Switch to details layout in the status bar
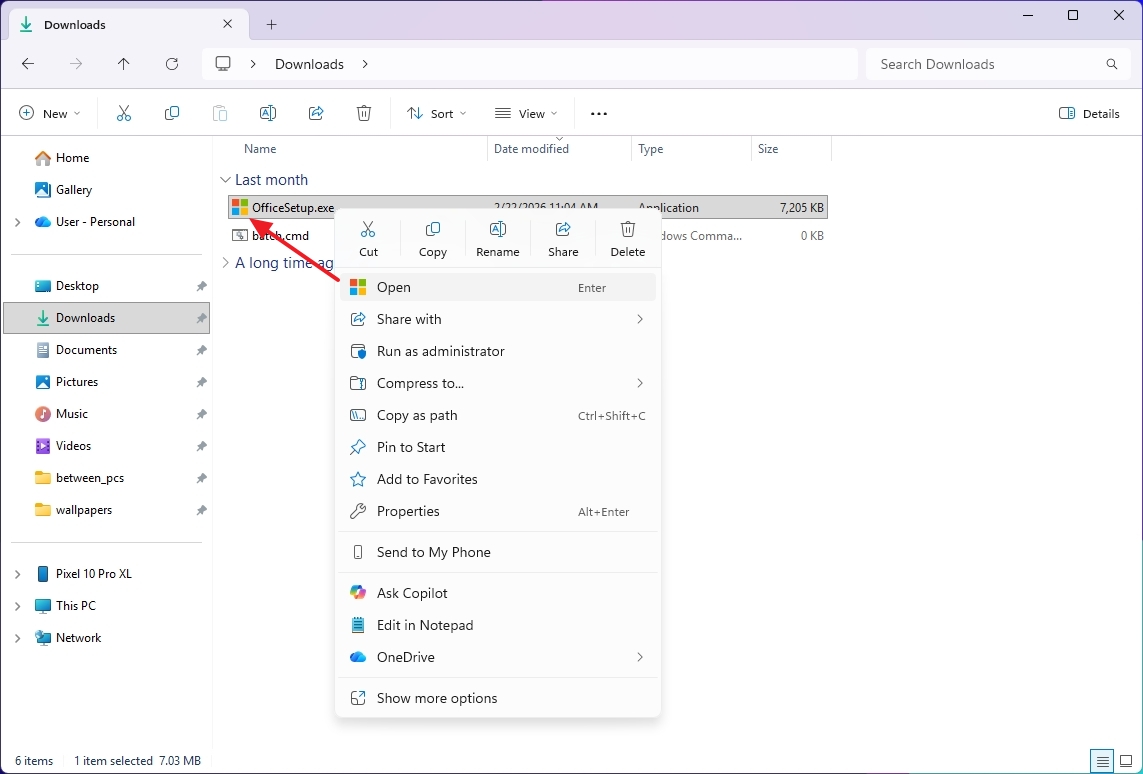 tap(1101, 761)
